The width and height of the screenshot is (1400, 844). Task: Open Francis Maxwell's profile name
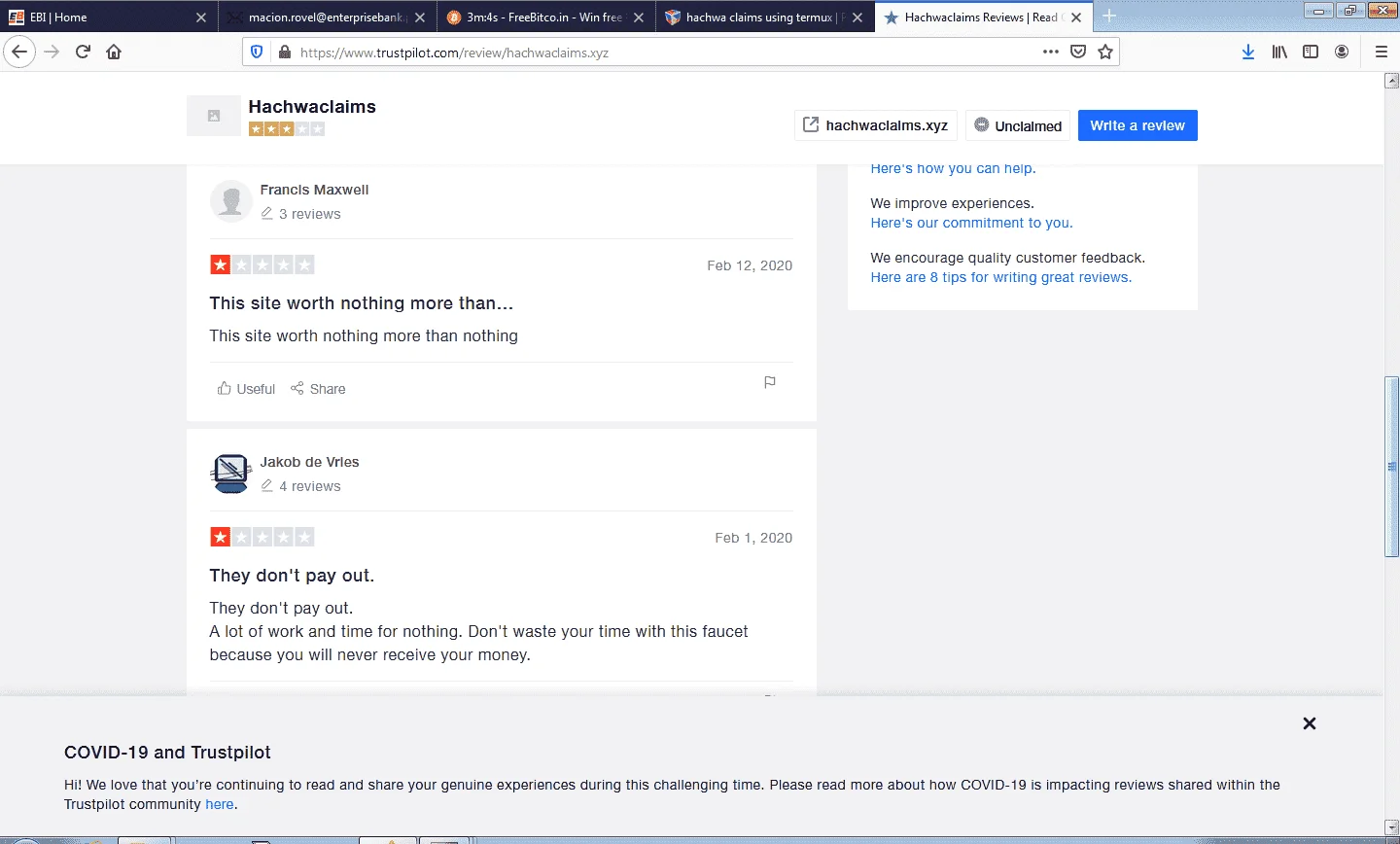314,190
